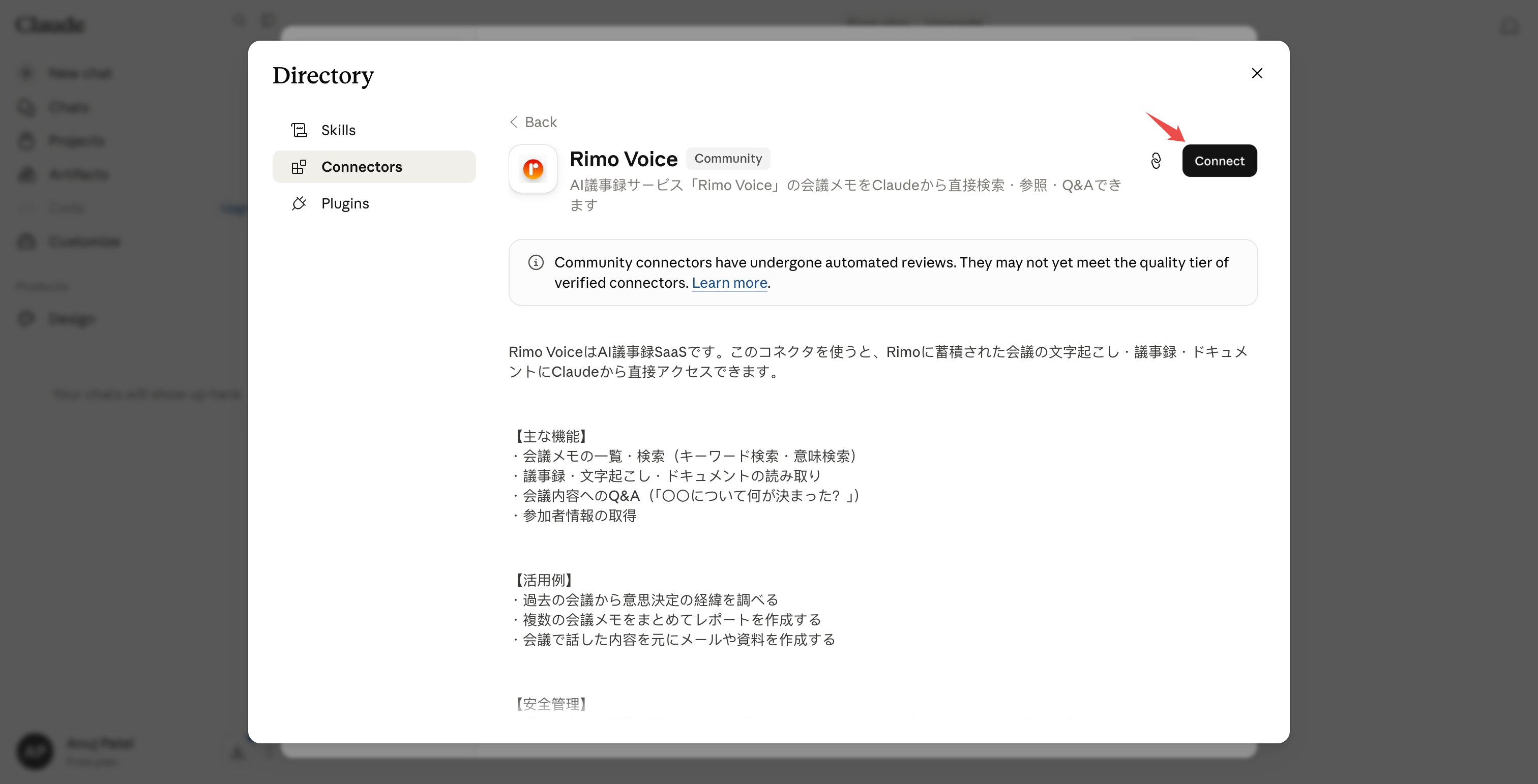Image resolution: width=1538 pixels, height=784 pixels.
Task: Click the Rimo VoiceはAI議事録SaaSです paragraph
Action: 878,361
